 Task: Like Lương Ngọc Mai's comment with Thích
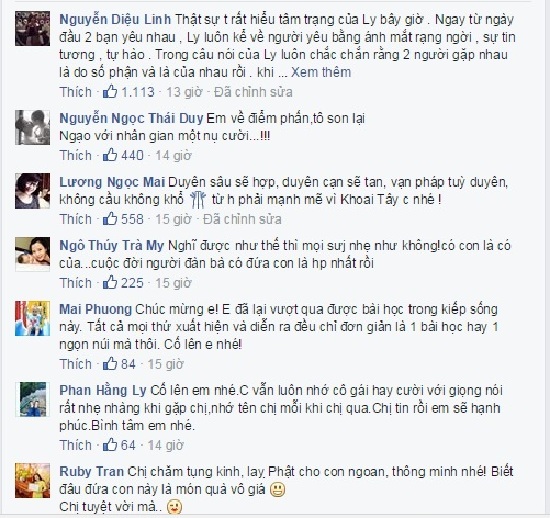[75, 219]
